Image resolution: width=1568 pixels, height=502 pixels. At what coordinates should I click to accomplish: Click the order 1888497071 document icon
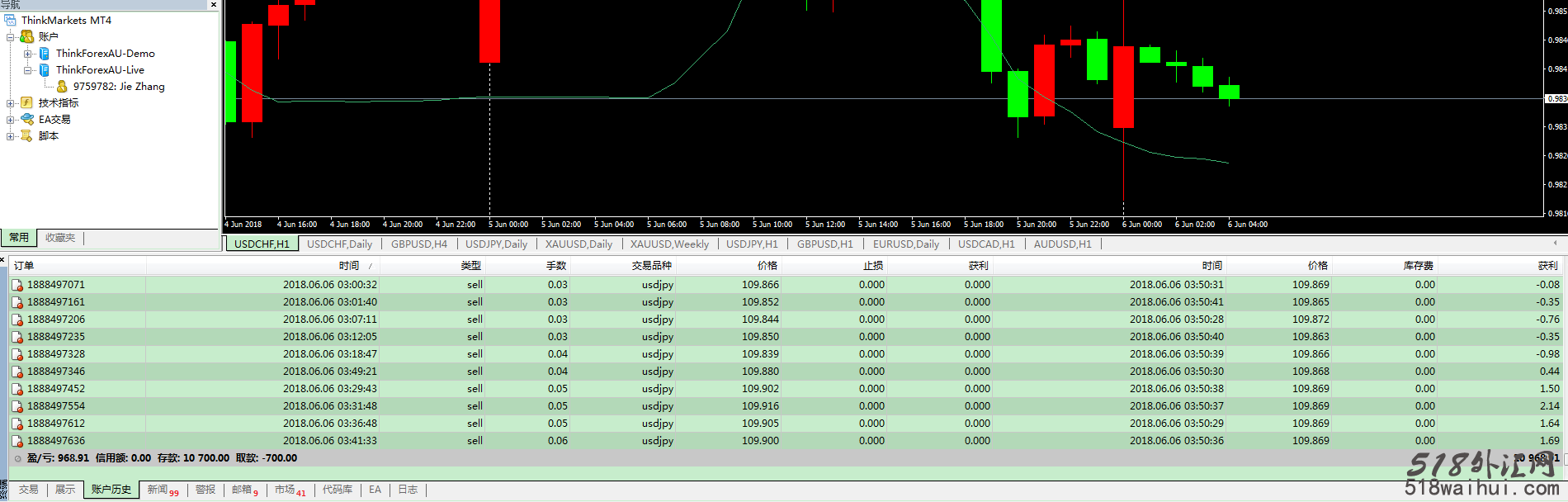pyautogui.click(x=17, y=285)
